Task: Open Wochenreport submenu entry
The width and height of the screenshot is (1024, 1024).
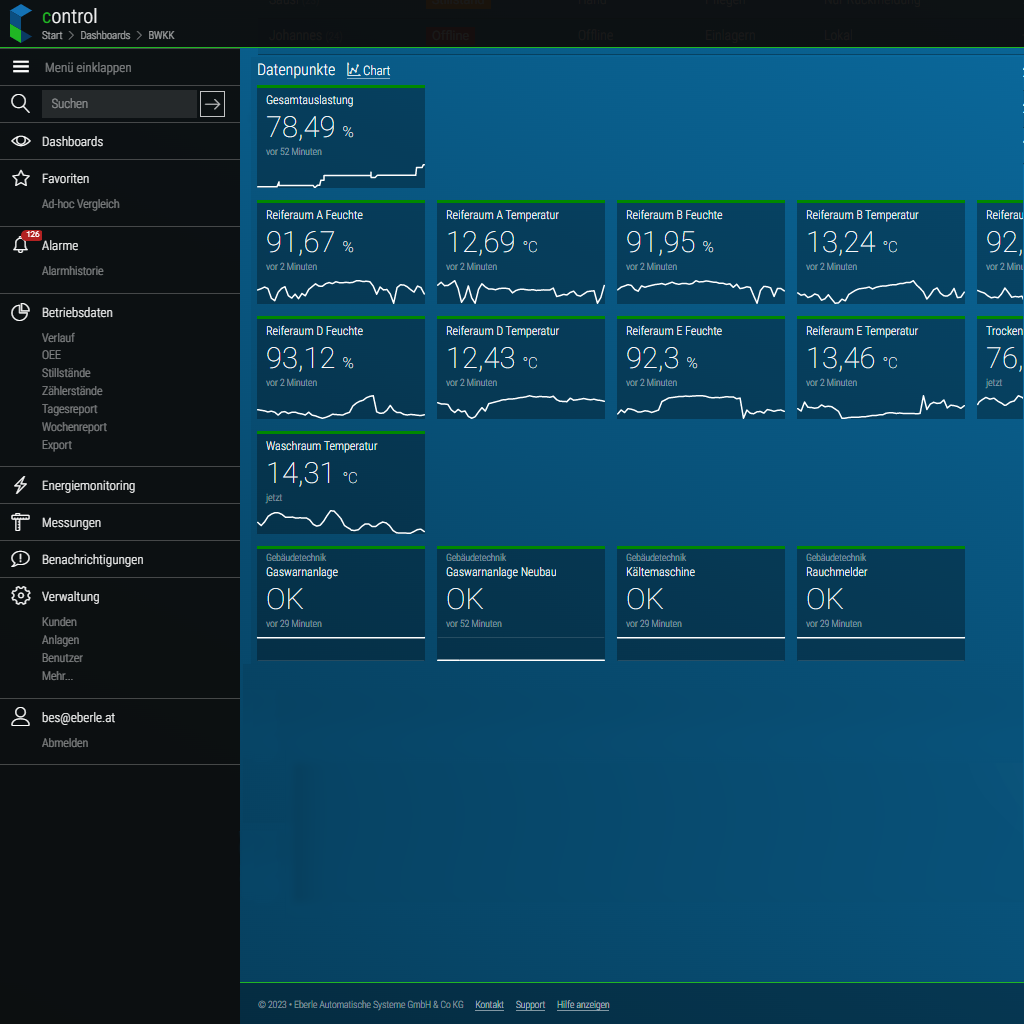Action: pos(74,426)
